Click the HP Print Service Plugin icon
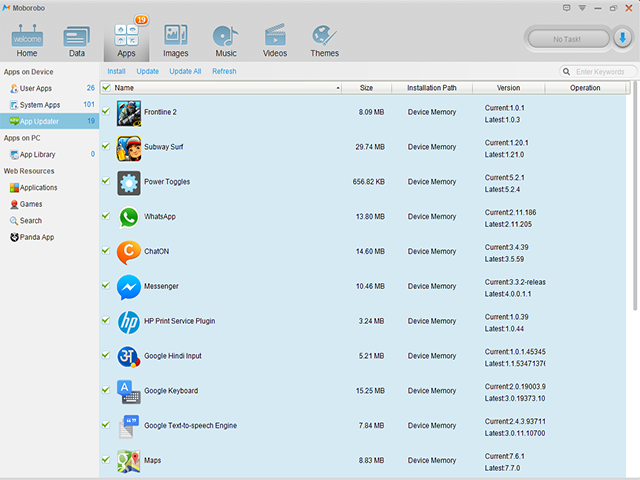Image resolution: width=640 pixels, height=480 pixels. [x=129, y=322]
